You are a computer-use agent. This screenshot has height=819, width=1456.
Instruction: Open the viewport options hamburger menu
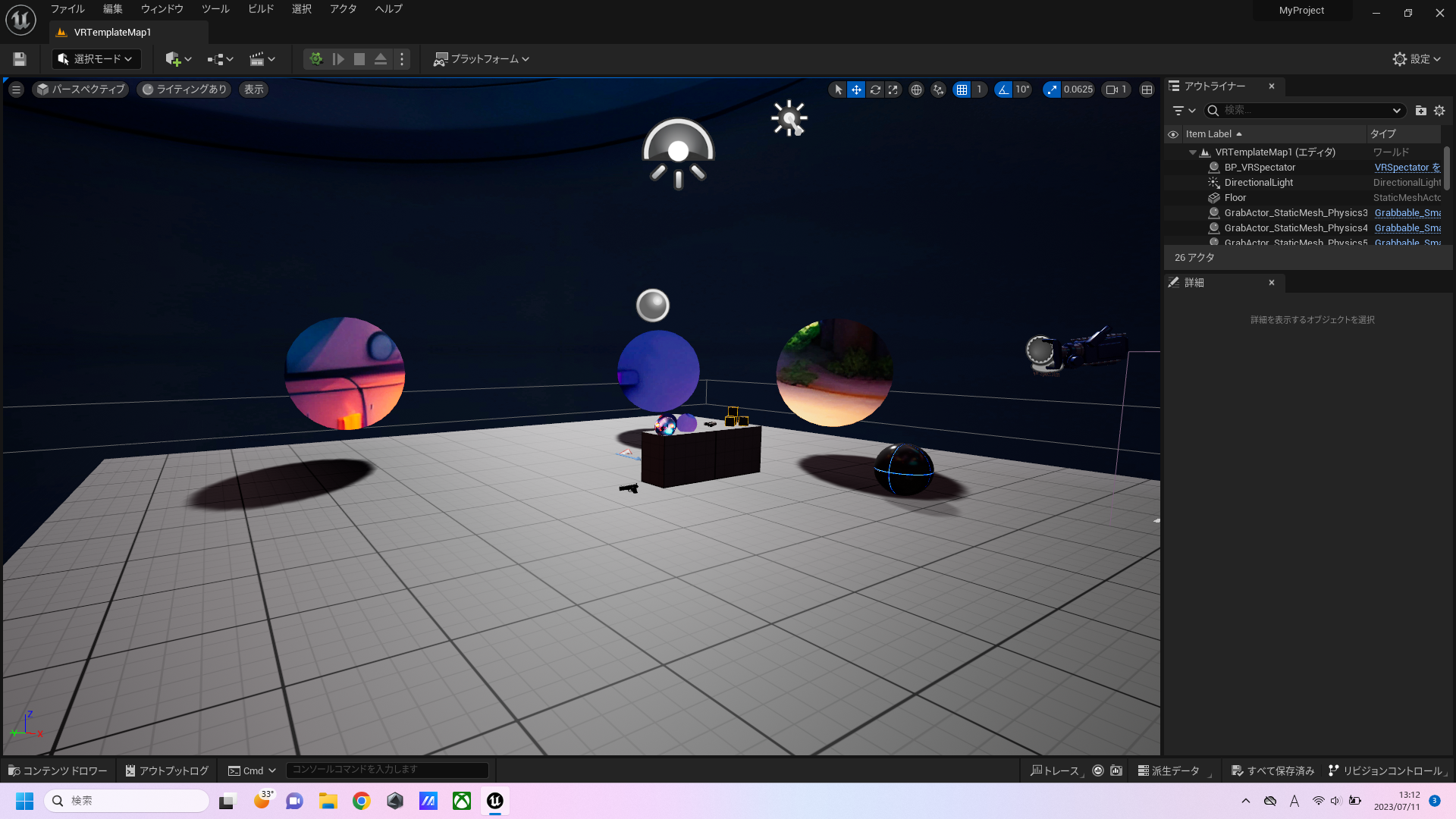click(x=16, y=89)
